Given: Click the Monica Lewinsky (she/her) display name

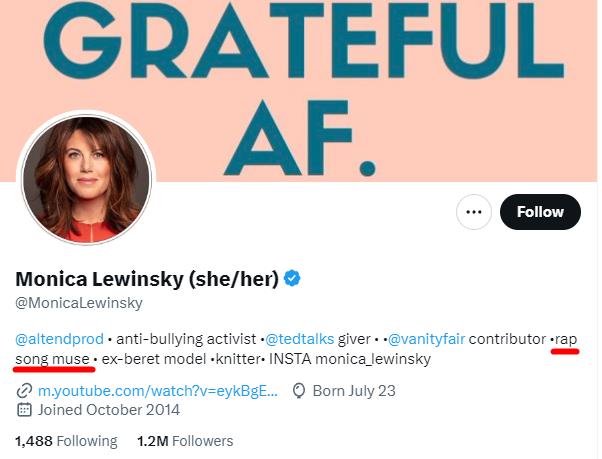Looking at the screenshot, I should click(146, 278).
